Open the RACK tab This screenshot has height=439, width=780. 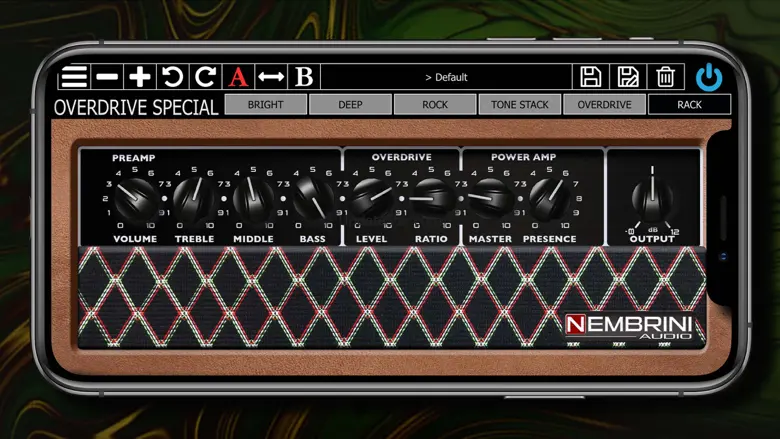pos(689,104)
